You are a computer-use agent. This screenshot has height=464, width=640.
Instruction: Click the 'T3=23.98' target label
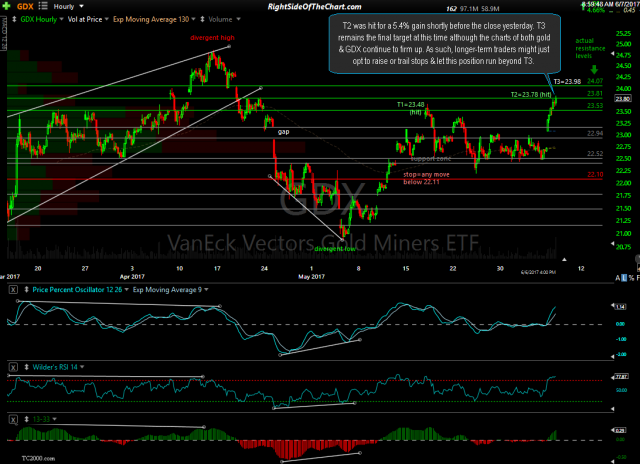click(567, 82)
